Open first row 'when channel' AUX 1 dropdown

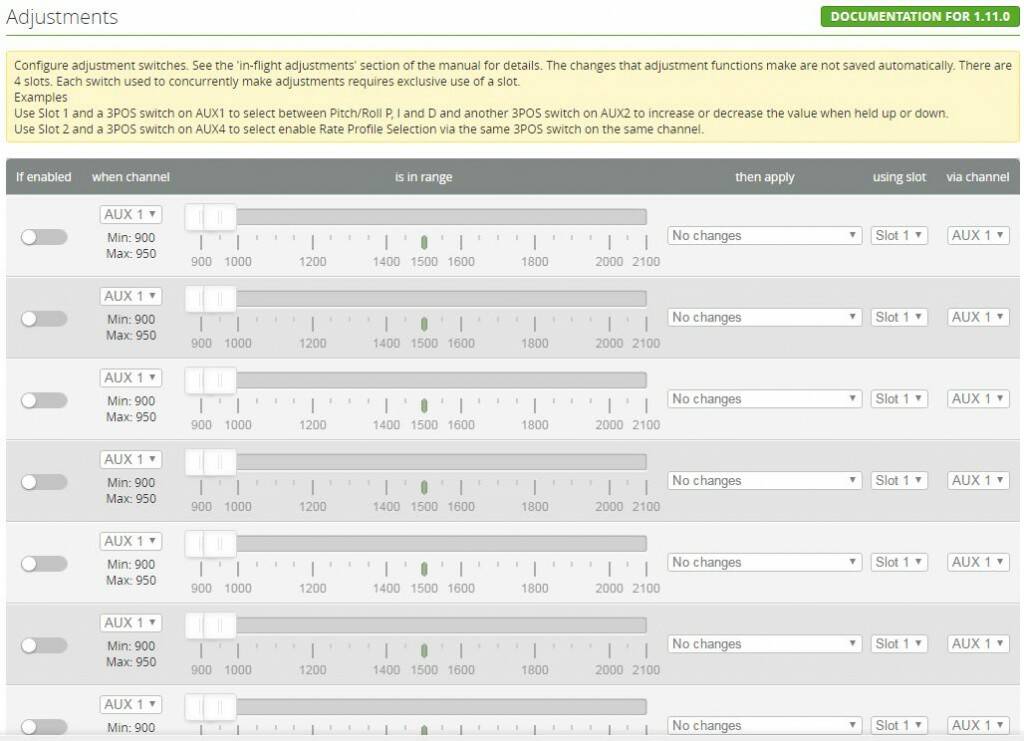[x=131, y=214]
